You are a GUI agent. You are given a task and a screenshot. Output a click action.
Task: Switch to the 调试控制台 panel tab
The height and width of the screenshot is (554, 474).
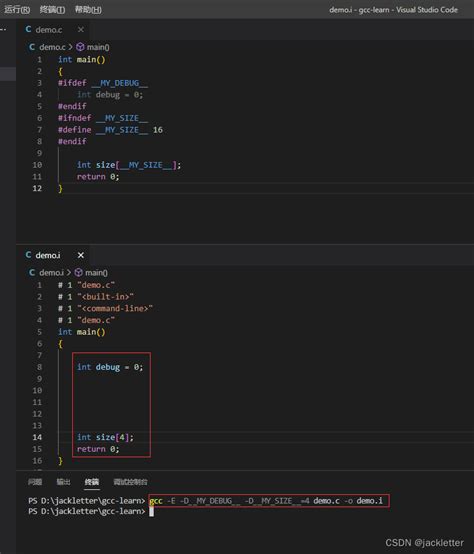tap(130, 482)
